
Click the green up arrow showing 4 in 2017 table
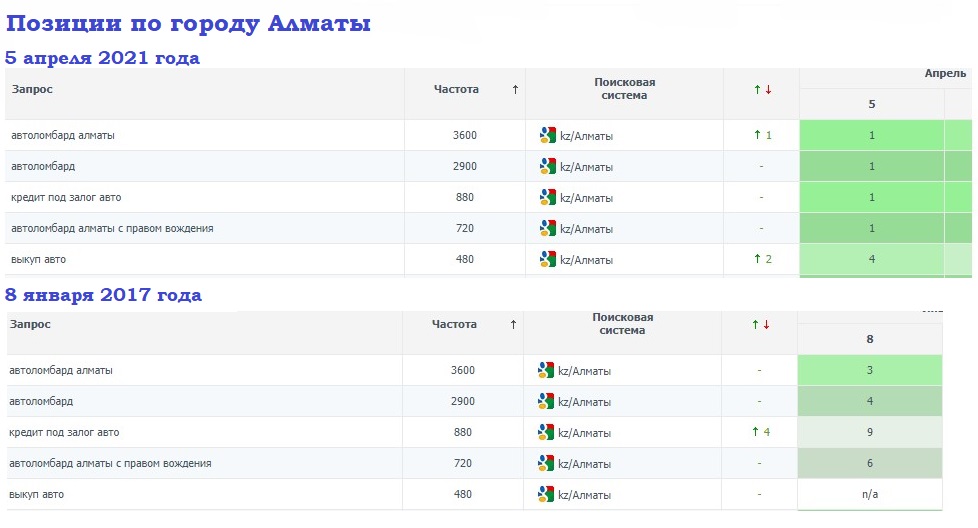[760, 432]
